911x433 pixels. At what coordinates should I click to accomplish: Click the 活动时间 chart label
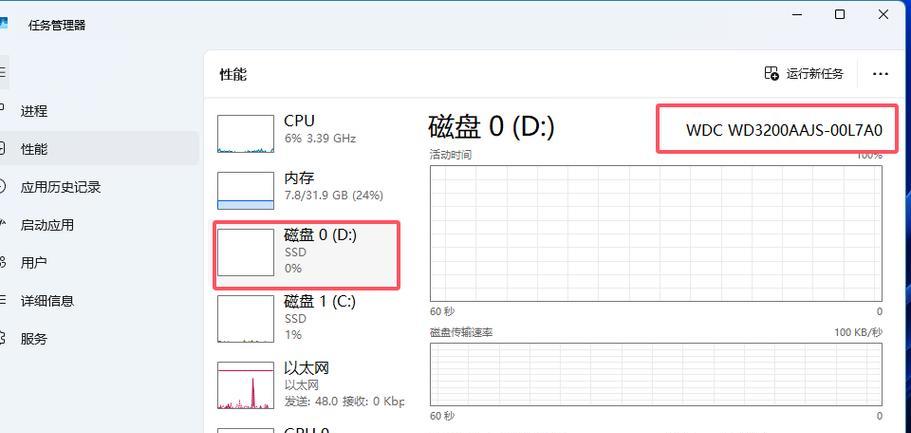coord(451,155)
